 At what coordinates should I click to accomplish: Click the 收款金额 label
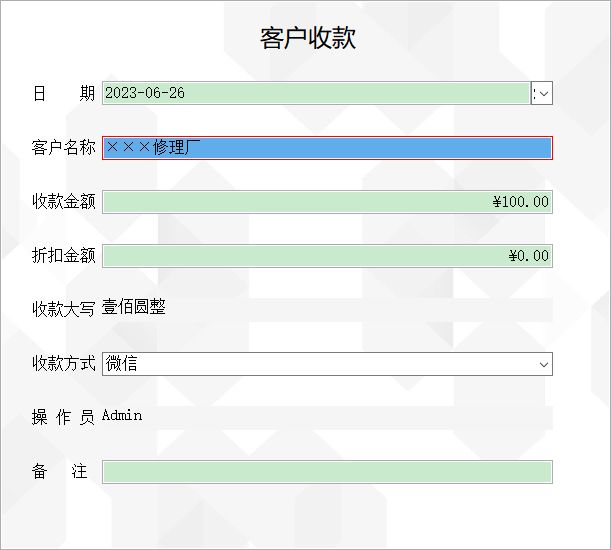[64, 202]
